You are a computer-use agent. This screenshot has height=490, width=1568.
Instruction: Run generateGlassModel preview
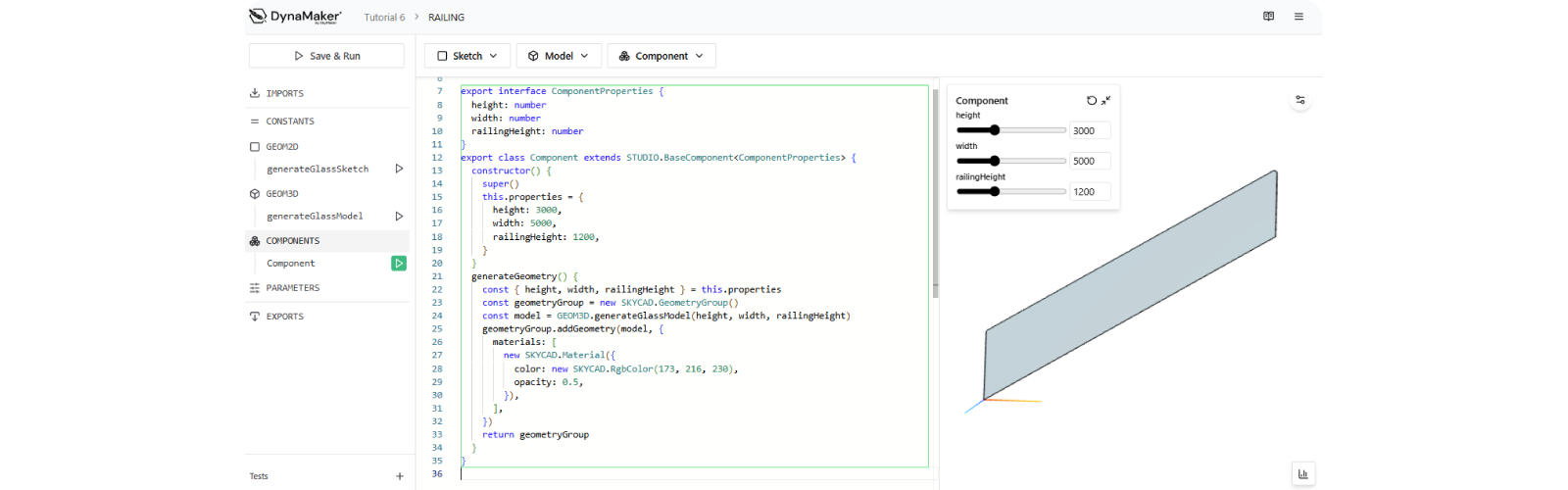click(399, 216)
